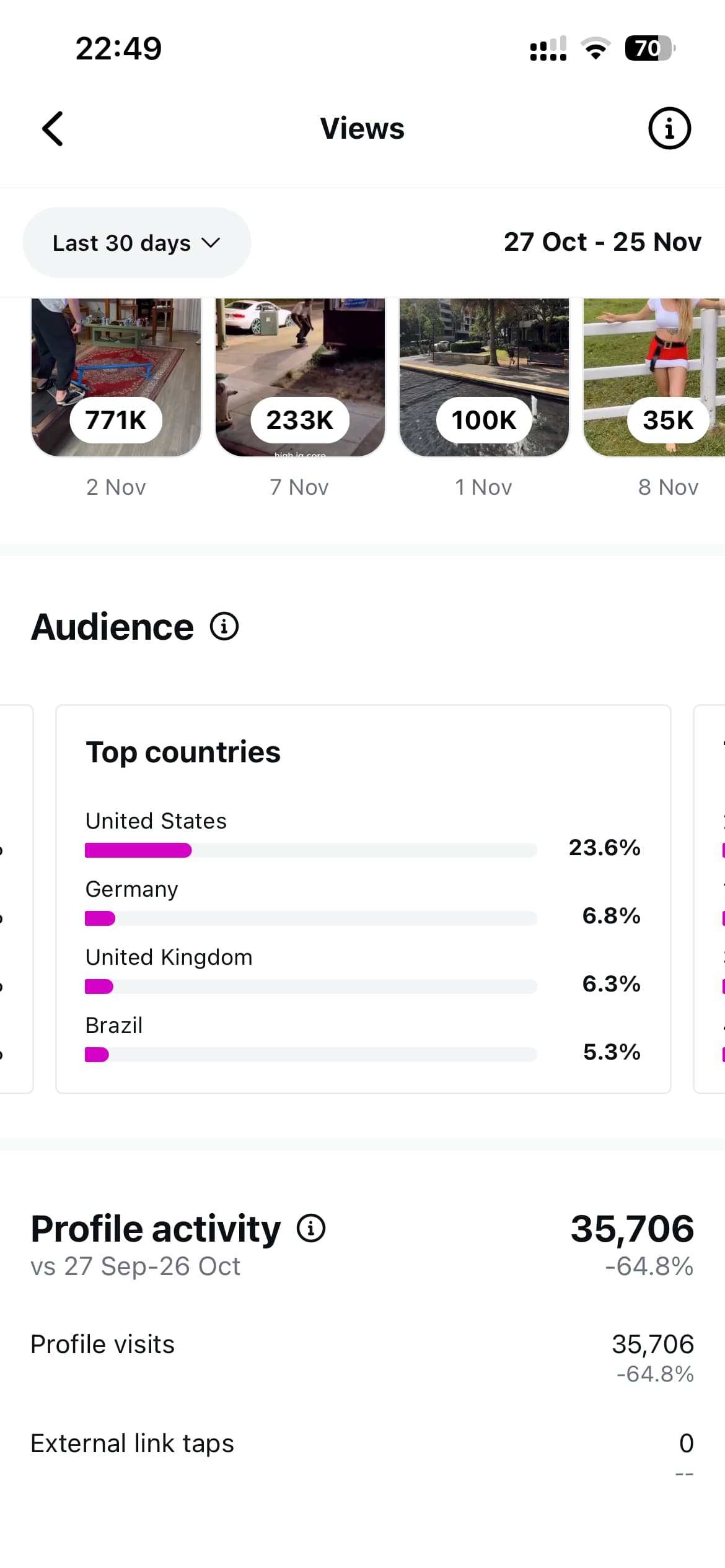Tap the cellular signal icon
This screenshot has height=1568, width=725.
pyautogui.click(x=548, y=48)
